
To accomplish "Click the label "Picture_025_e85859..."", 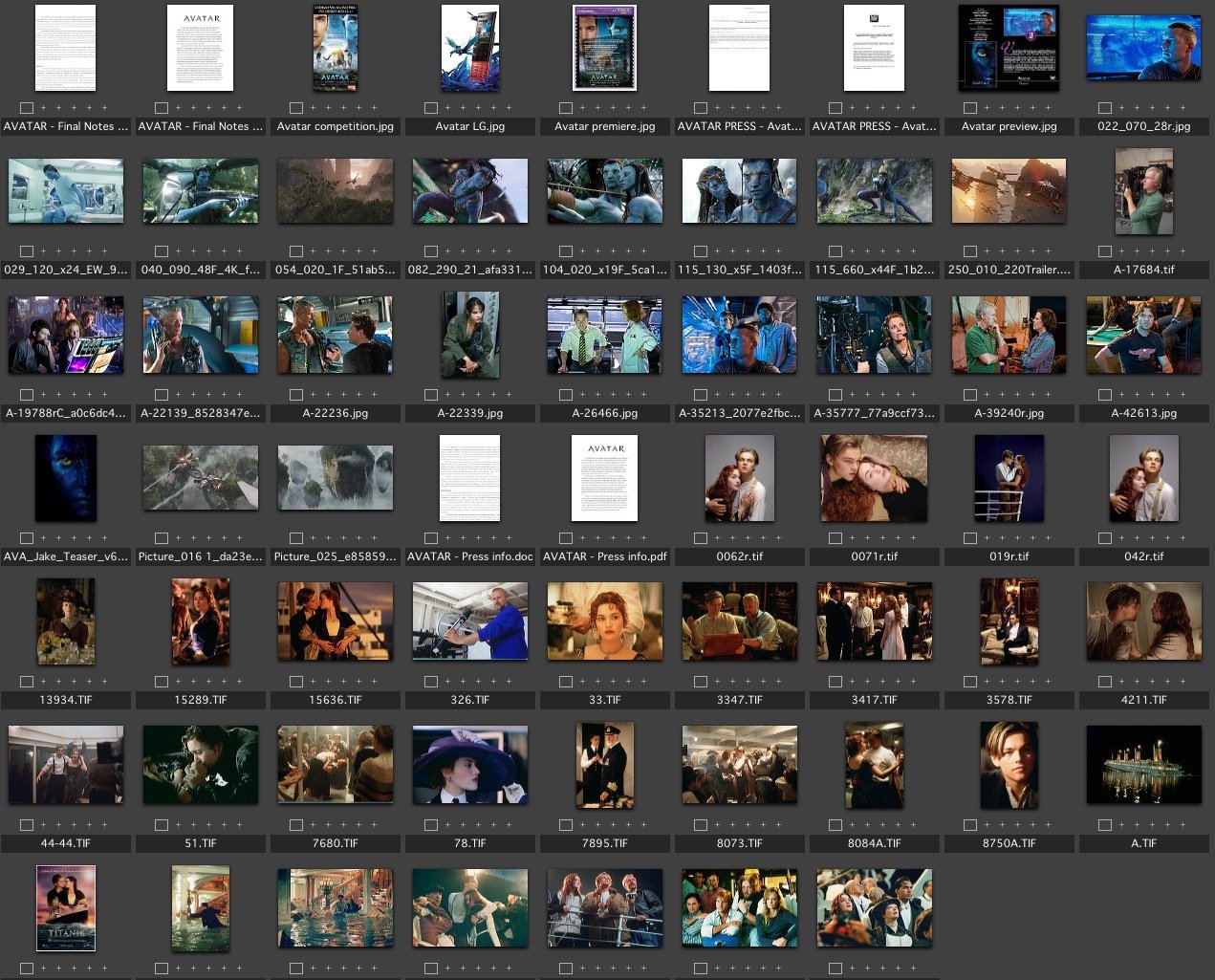I will pyautogui.click(x=335, y=556).
